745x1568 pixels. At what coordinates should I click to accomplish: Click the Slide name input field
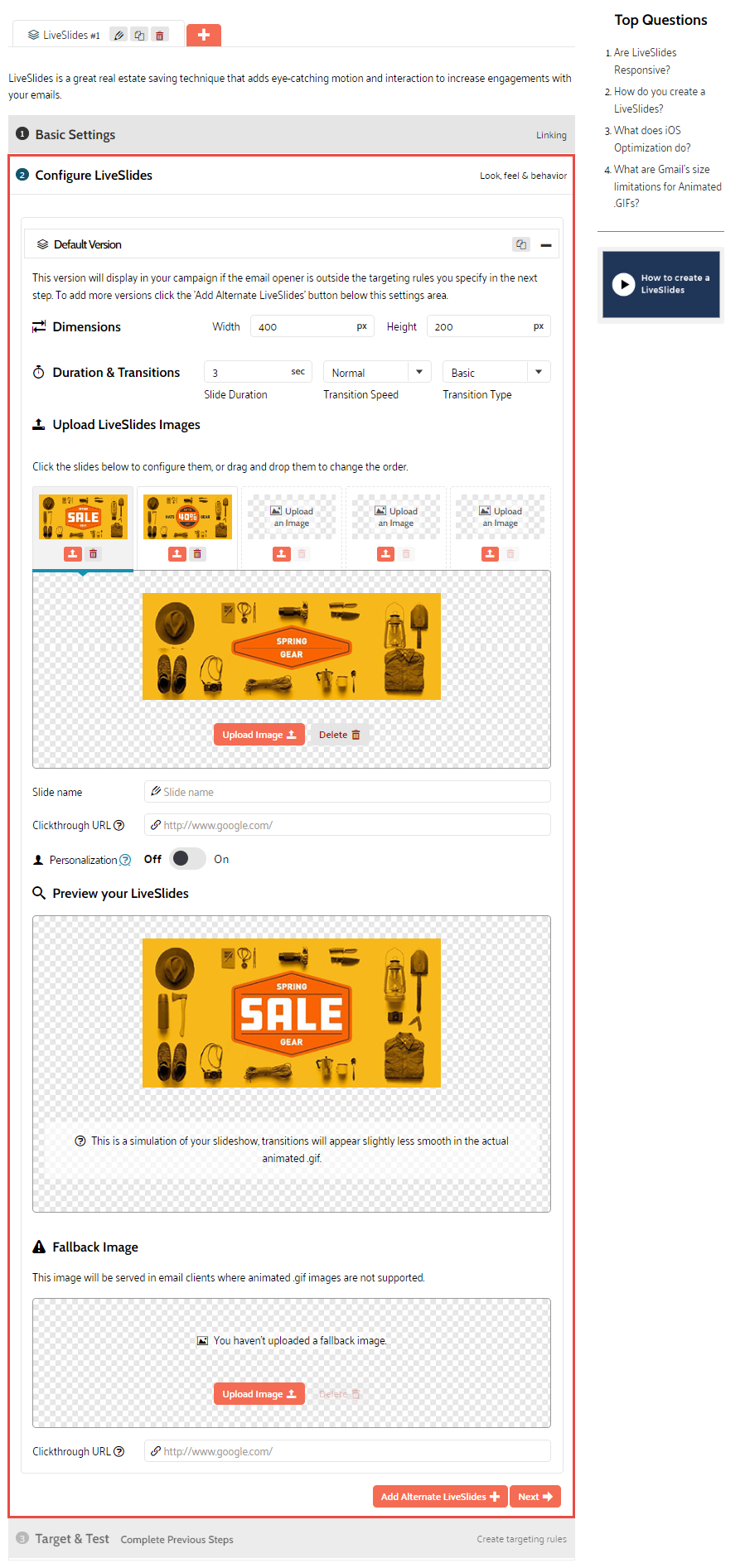[x=347, y=791]
